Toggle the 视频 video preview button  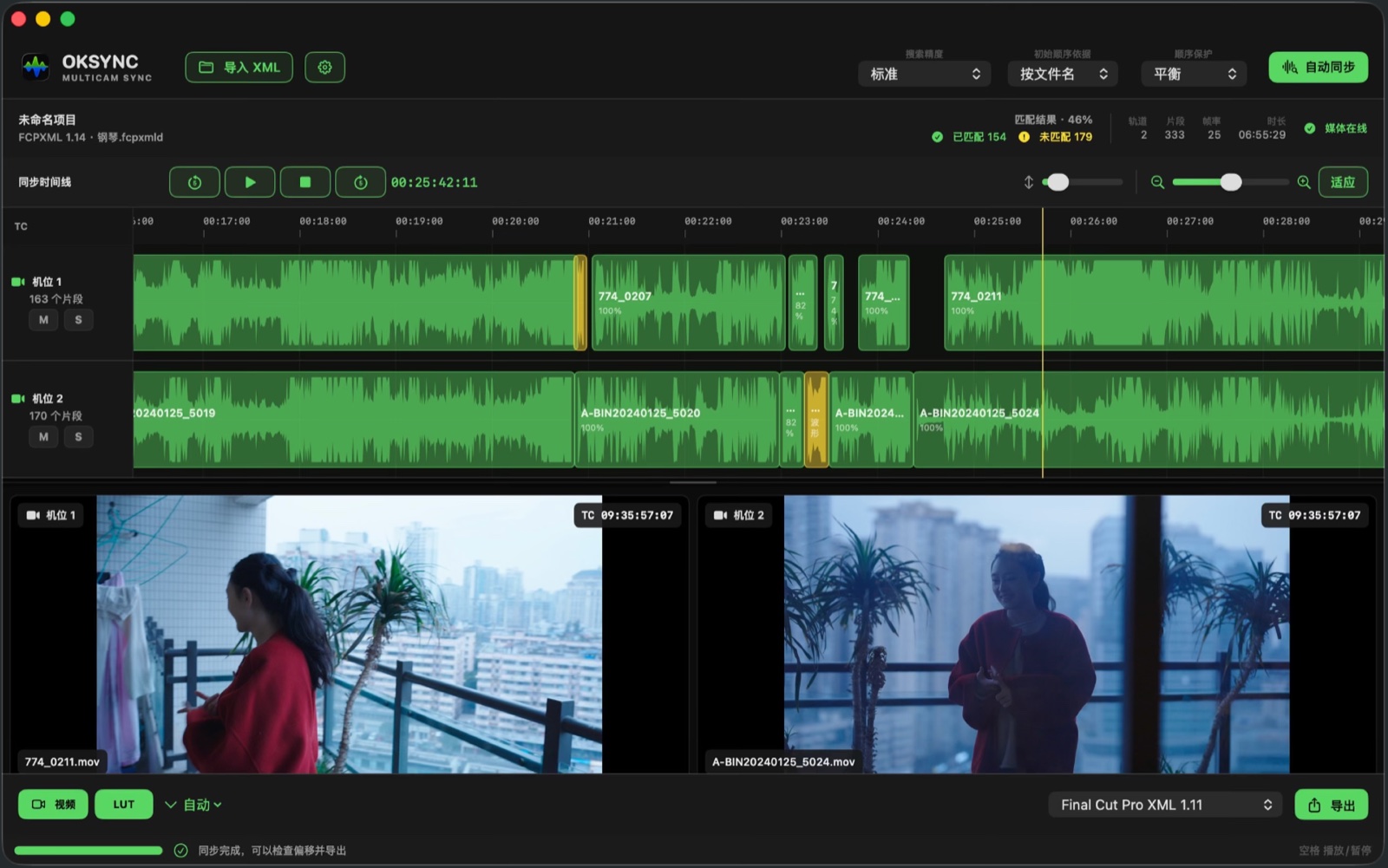coord(53,805)
